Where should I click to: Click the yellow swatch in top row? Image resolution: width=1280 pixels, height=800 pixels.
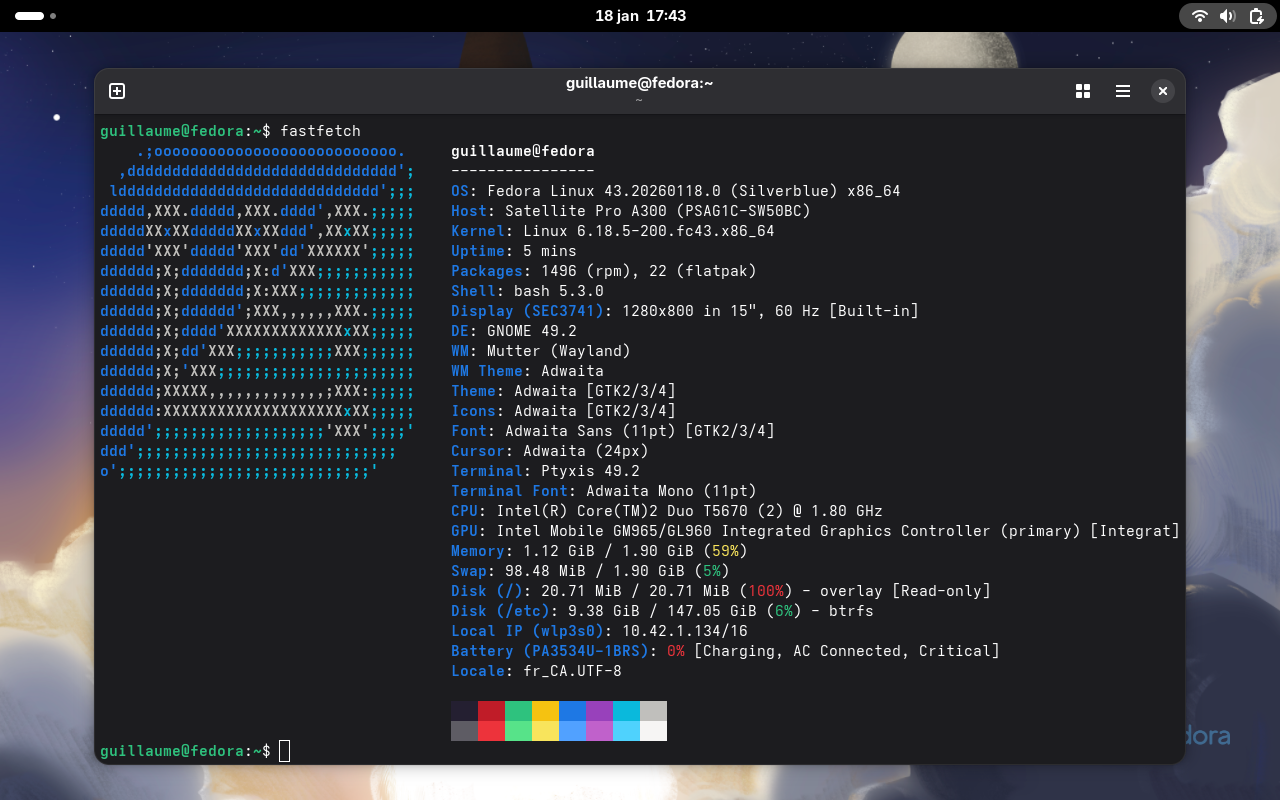(545, 711)
